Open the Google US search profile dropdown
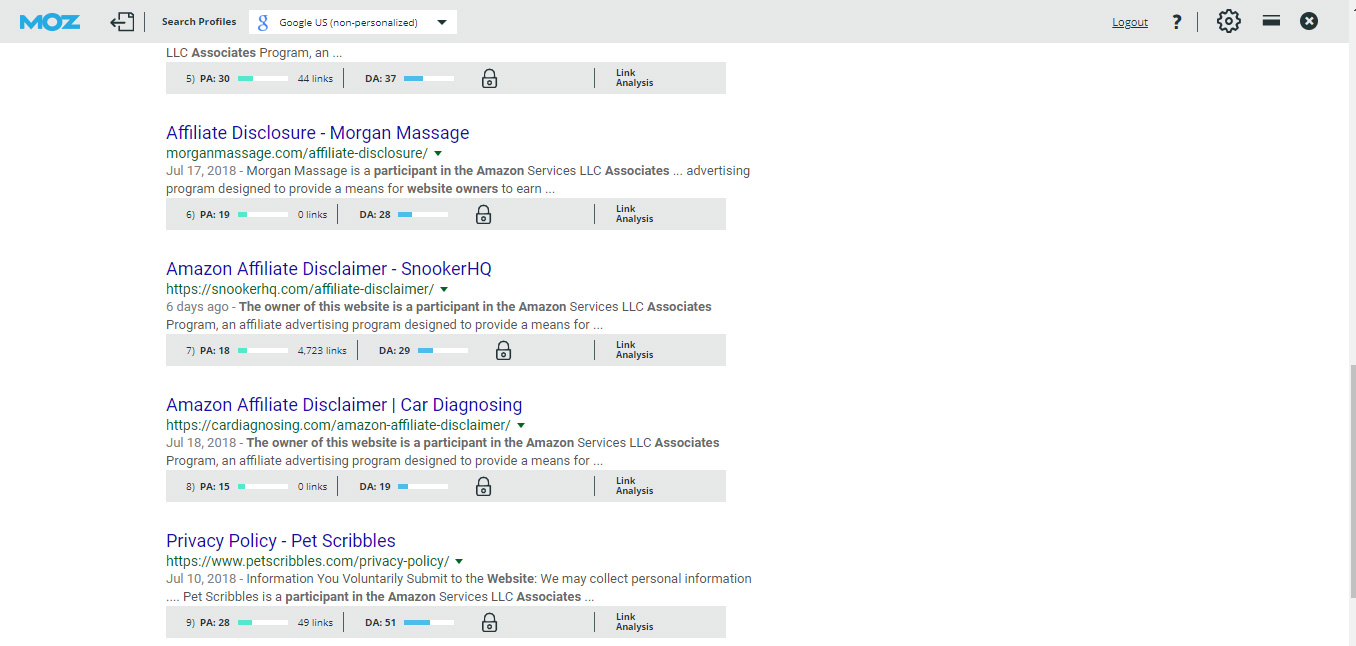This screenshot has height=646, width=1356. point(353,22)
